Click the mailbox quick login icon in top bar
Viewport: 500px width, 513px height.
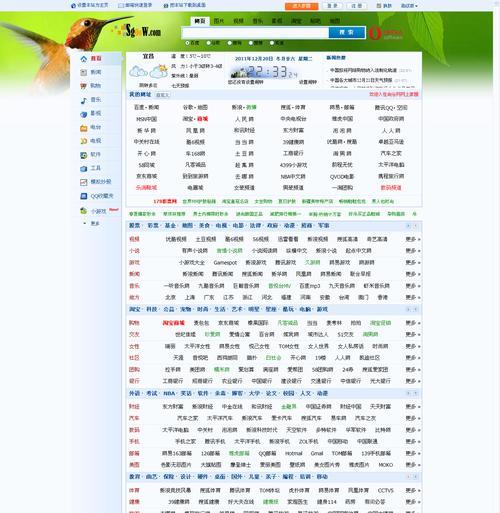(121, 5)
